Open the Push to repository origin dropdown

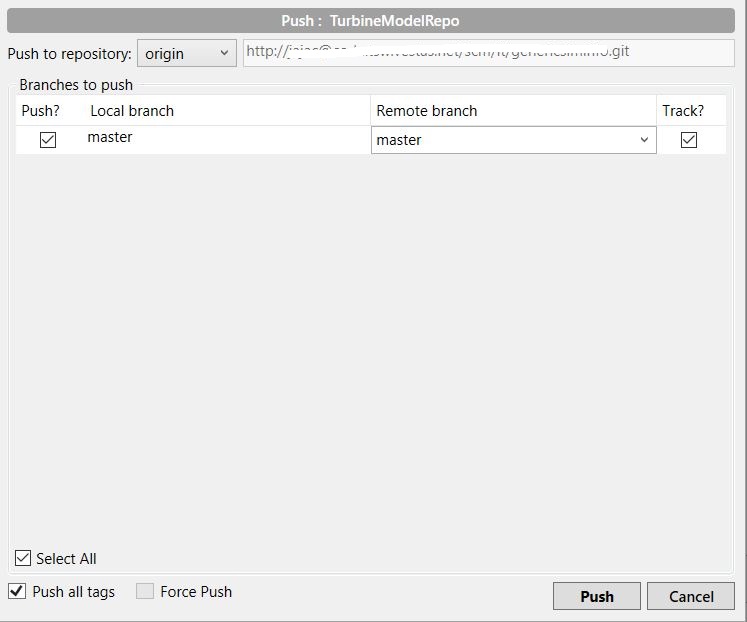186,53
